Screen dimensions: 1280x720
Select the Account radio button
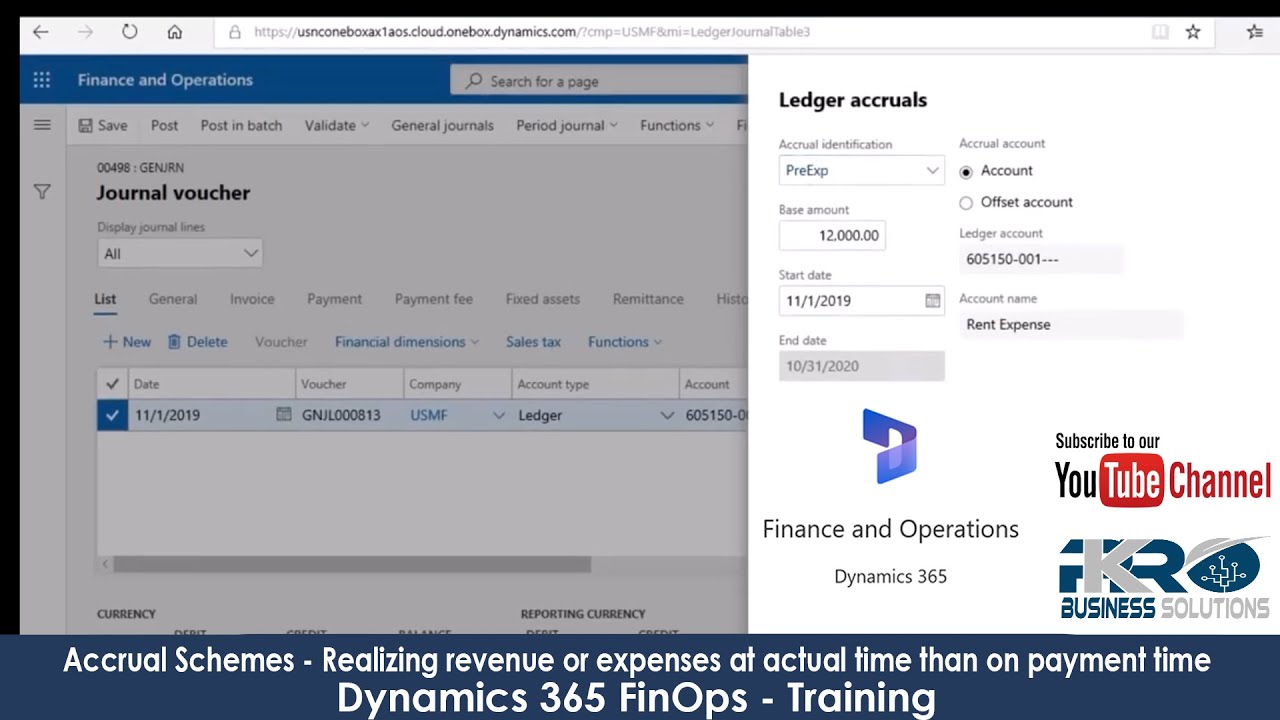[x=966, y=172]
